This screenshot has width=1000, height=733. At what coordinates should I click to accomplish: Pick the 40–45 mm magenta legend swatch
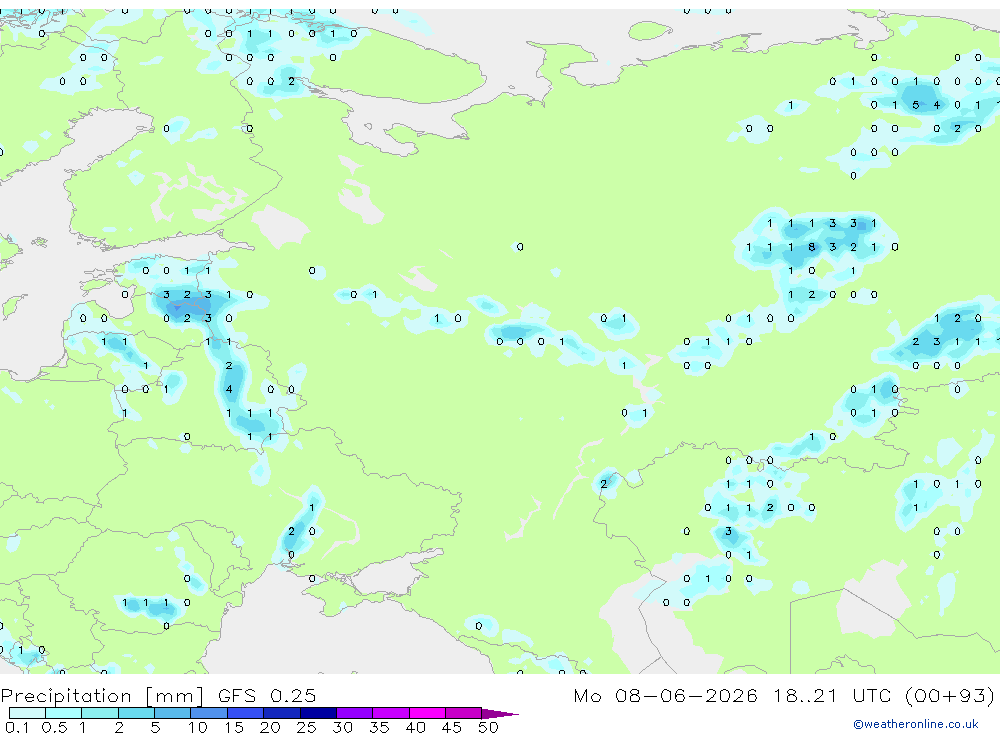pos(427,713)
